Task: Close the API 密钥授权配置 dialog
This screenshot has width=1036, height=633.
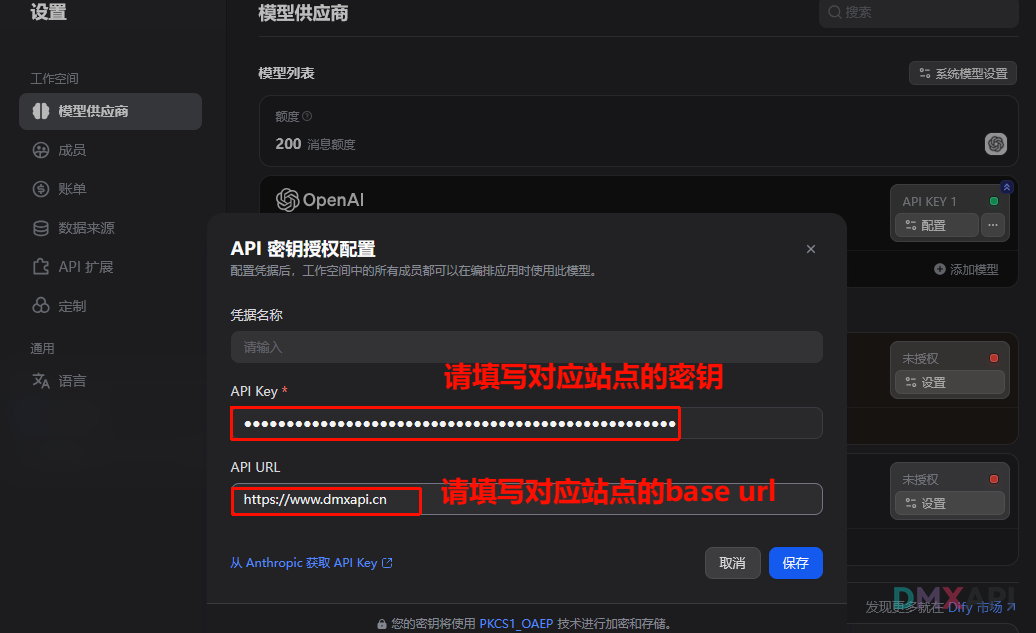Action: 811,249
